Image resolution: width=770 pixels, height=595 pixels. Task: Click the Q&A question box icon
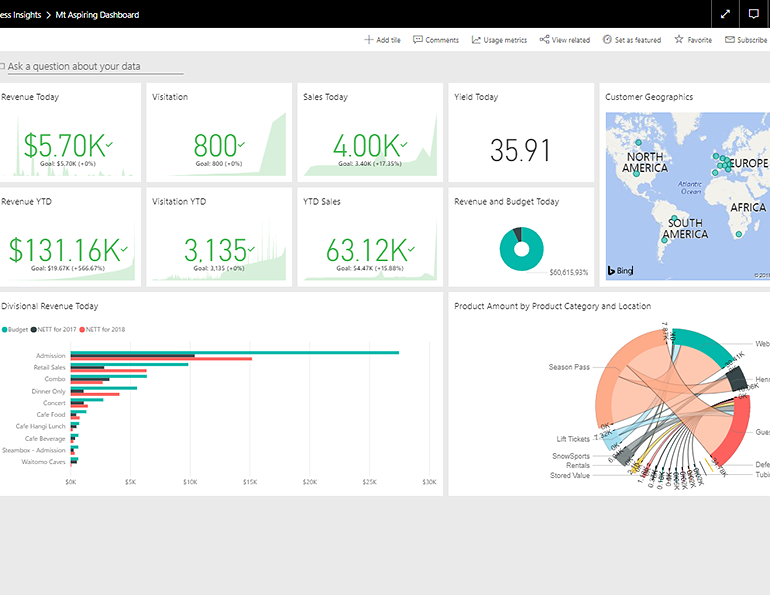click(2, 66)
